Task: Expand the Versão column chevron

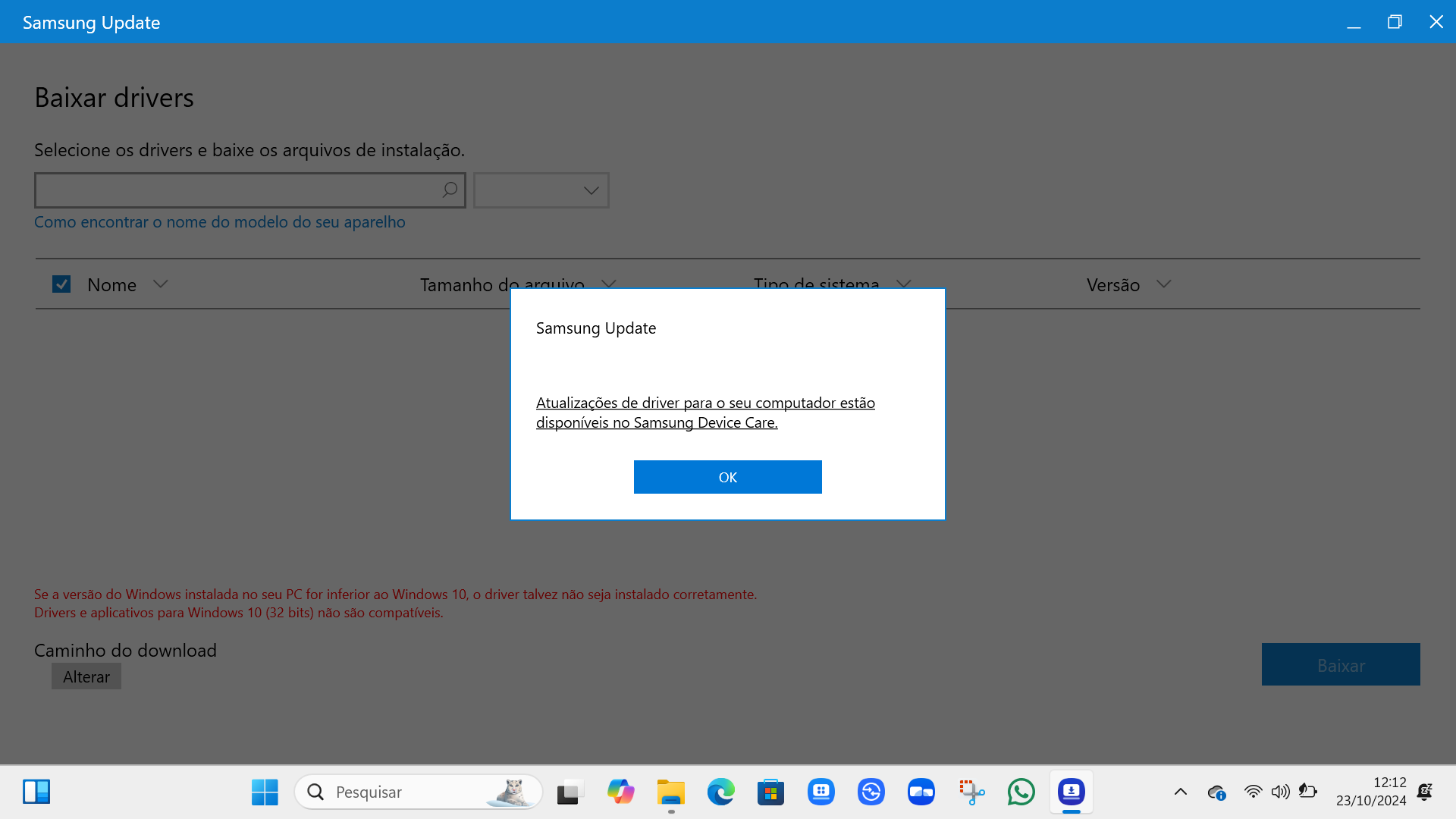Action: (x=1164, y=284)
